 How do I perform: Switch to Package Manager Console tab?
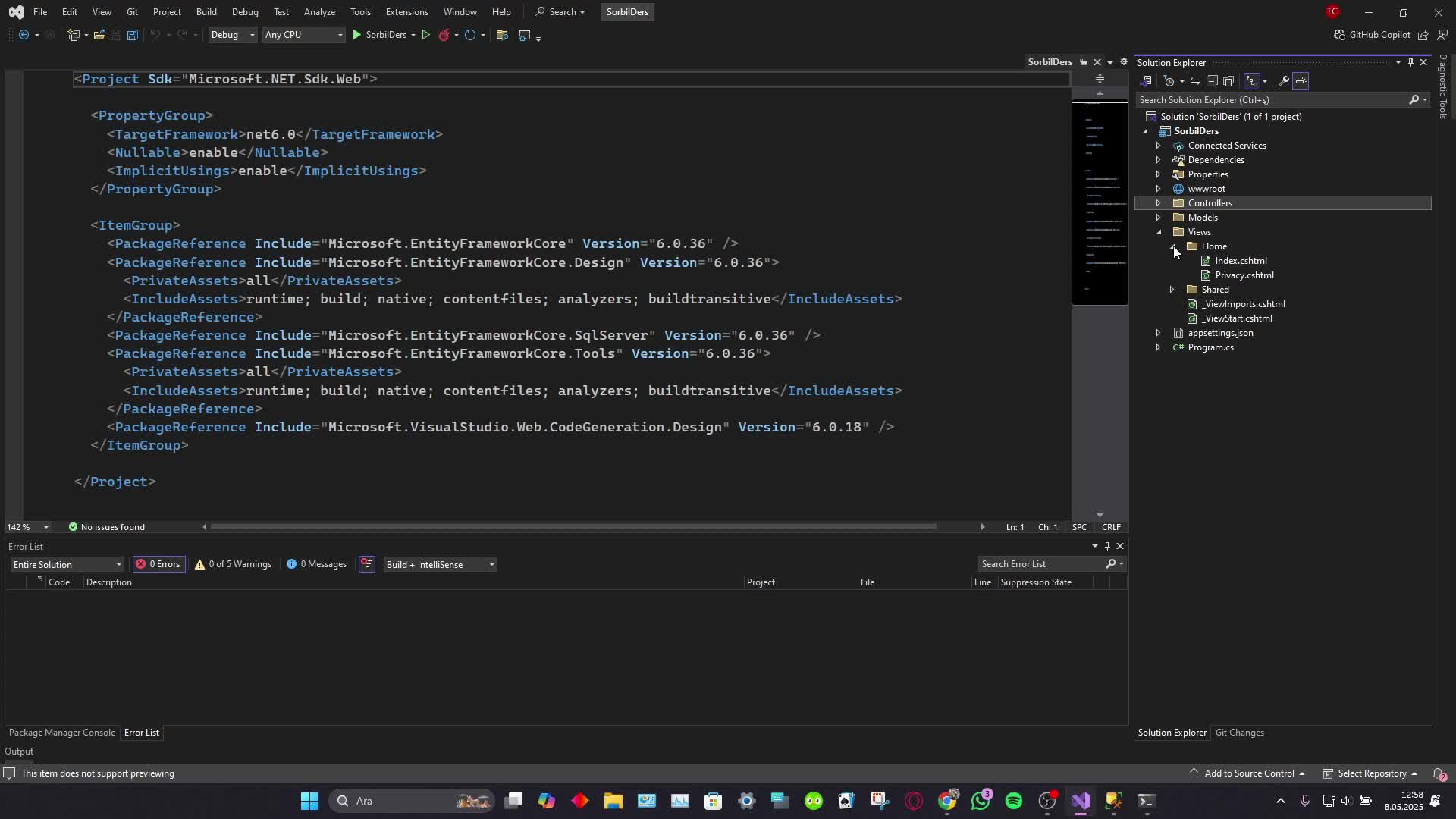point(62,733)
